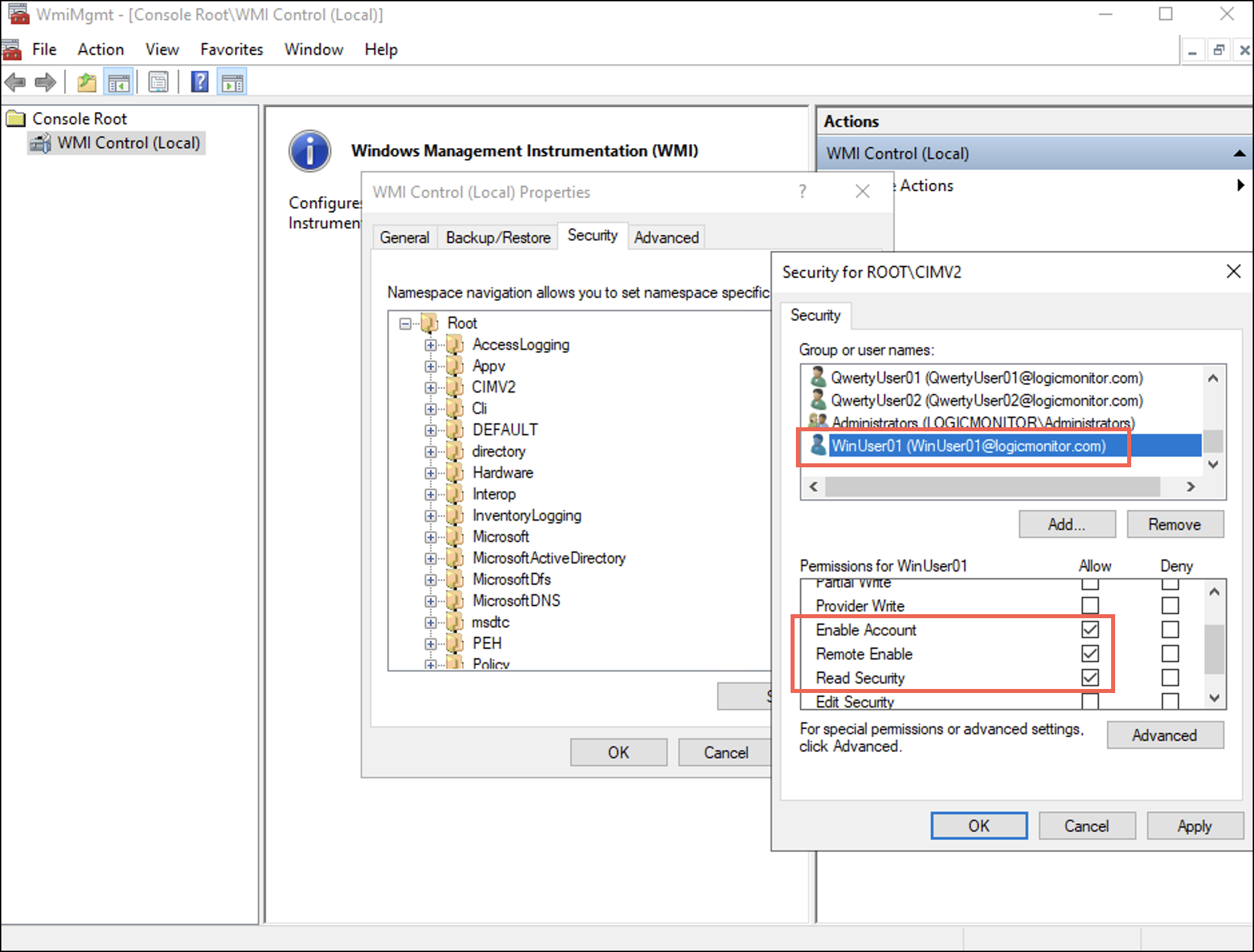Click the Up One Level folder icon
Screen dimensions: 1254x952
[x=87, y=83]
